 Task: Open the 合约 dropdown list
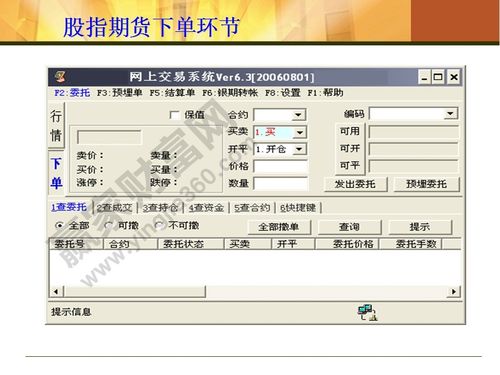tap(298, 115)
